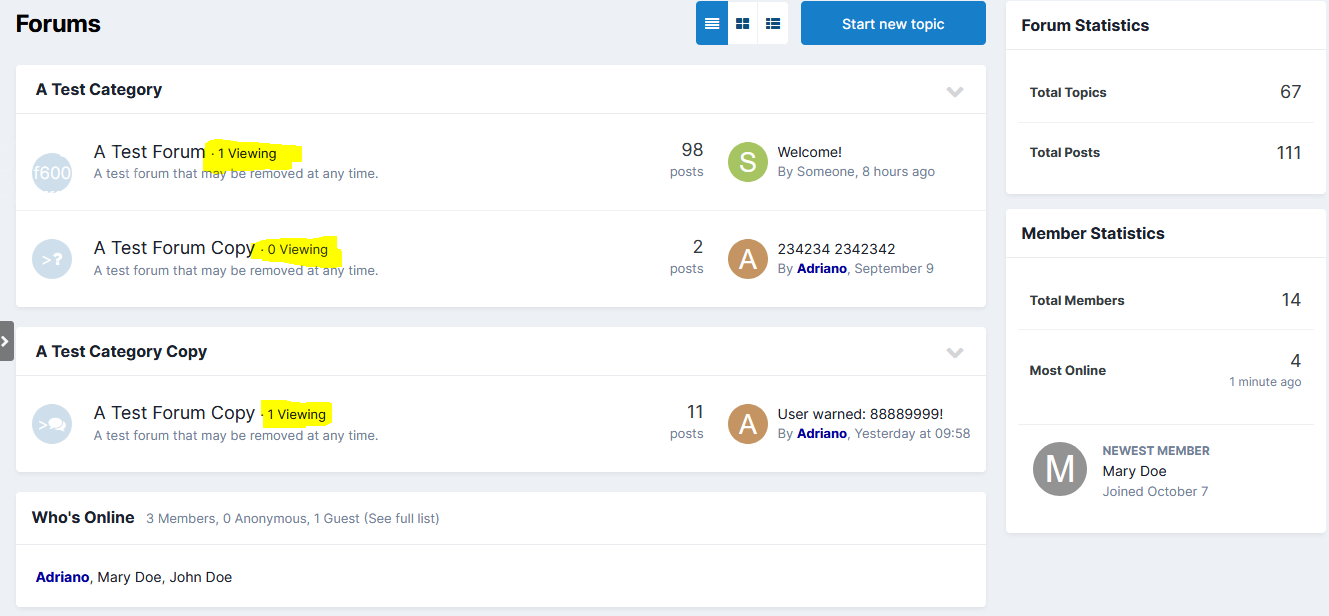This screenshot has height=616, width=1329.
Task: Click Adriano's avatar beside the User warned topic
Action: click(747, 424)
